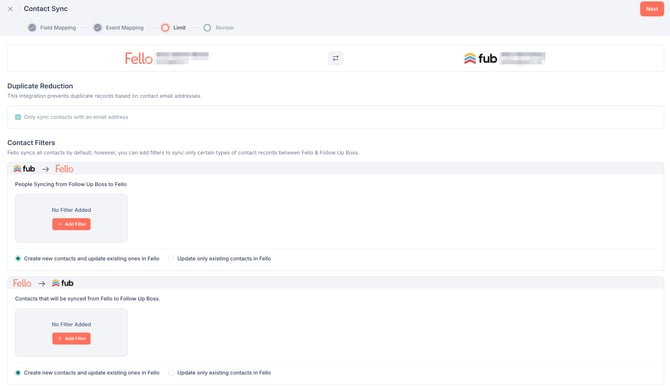This screenshot has width=670, height=390.
Task: Select Create new contacts option under Fello to fub
Action: [18, 373]
